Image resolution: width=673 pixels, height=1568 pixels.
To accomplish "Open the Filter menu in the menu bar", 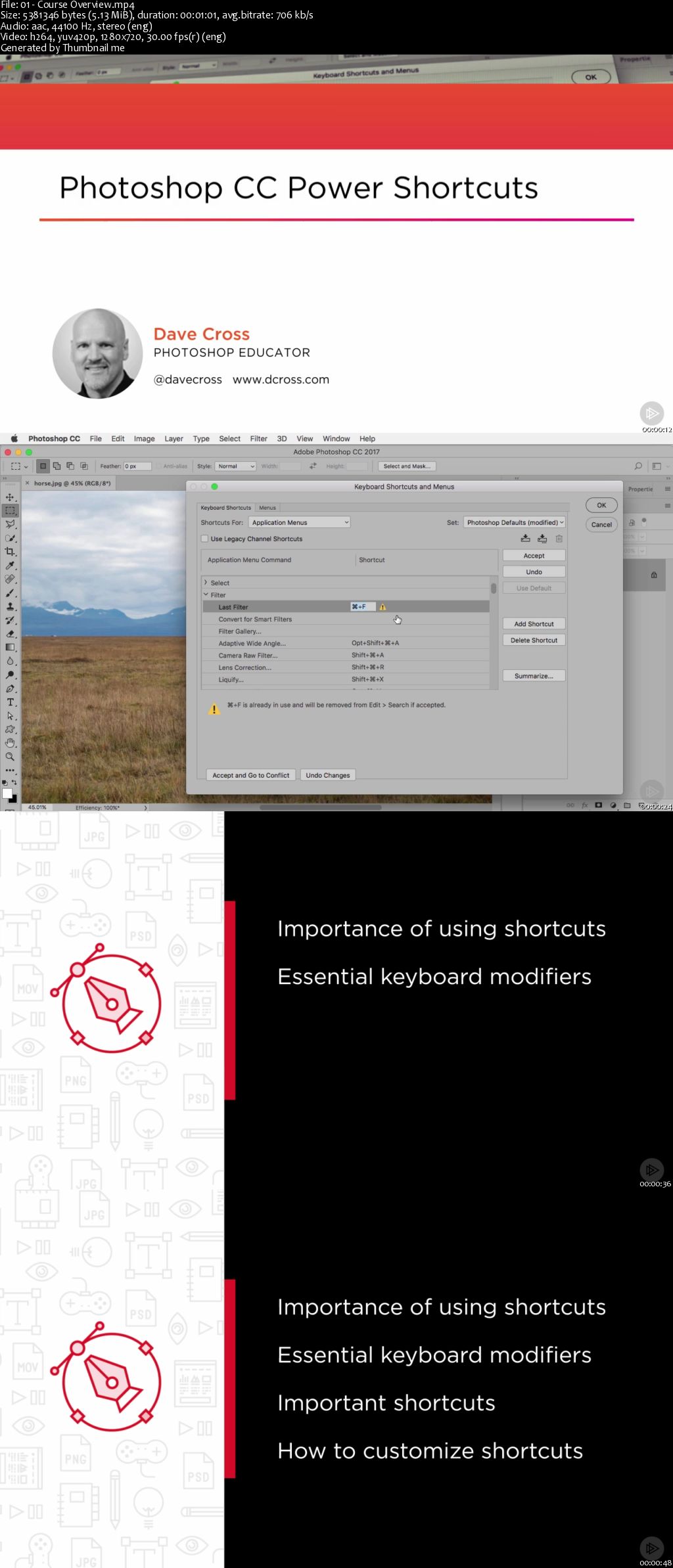I will [258, 439].
